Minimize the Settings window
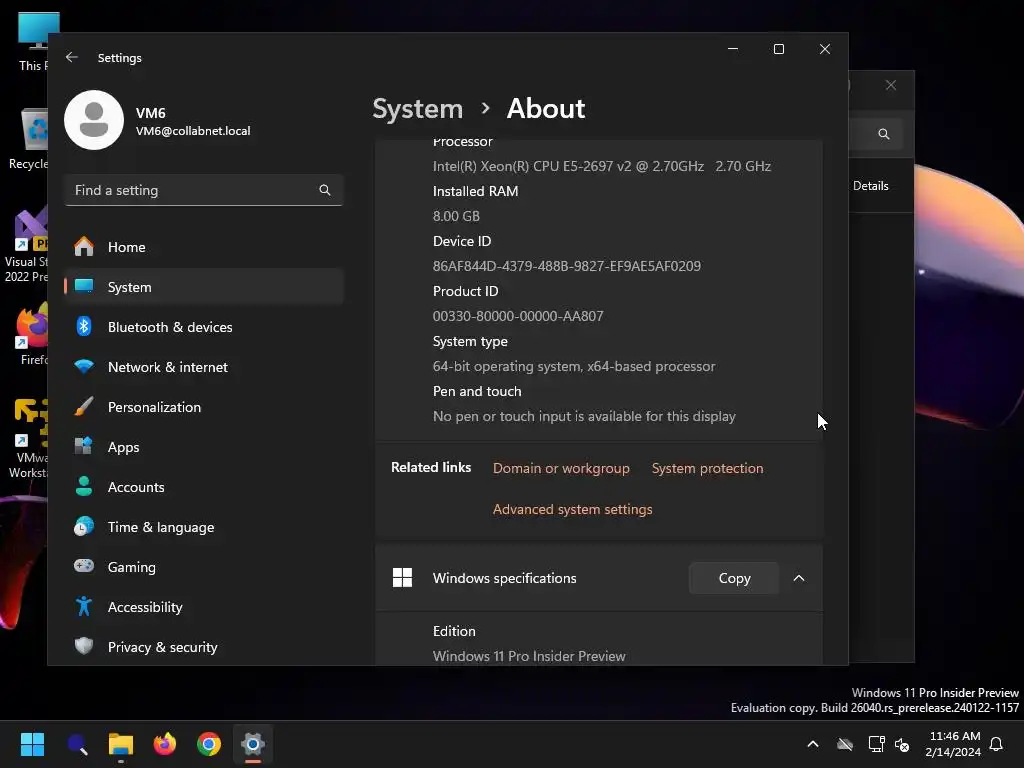This screenshot has width=1024, height=768. (733, 49)
